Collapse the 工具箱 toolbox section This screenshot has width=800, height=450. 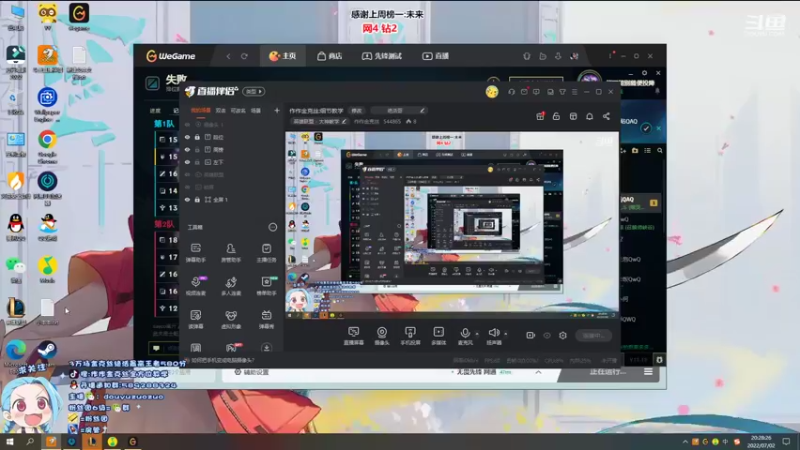273,227
